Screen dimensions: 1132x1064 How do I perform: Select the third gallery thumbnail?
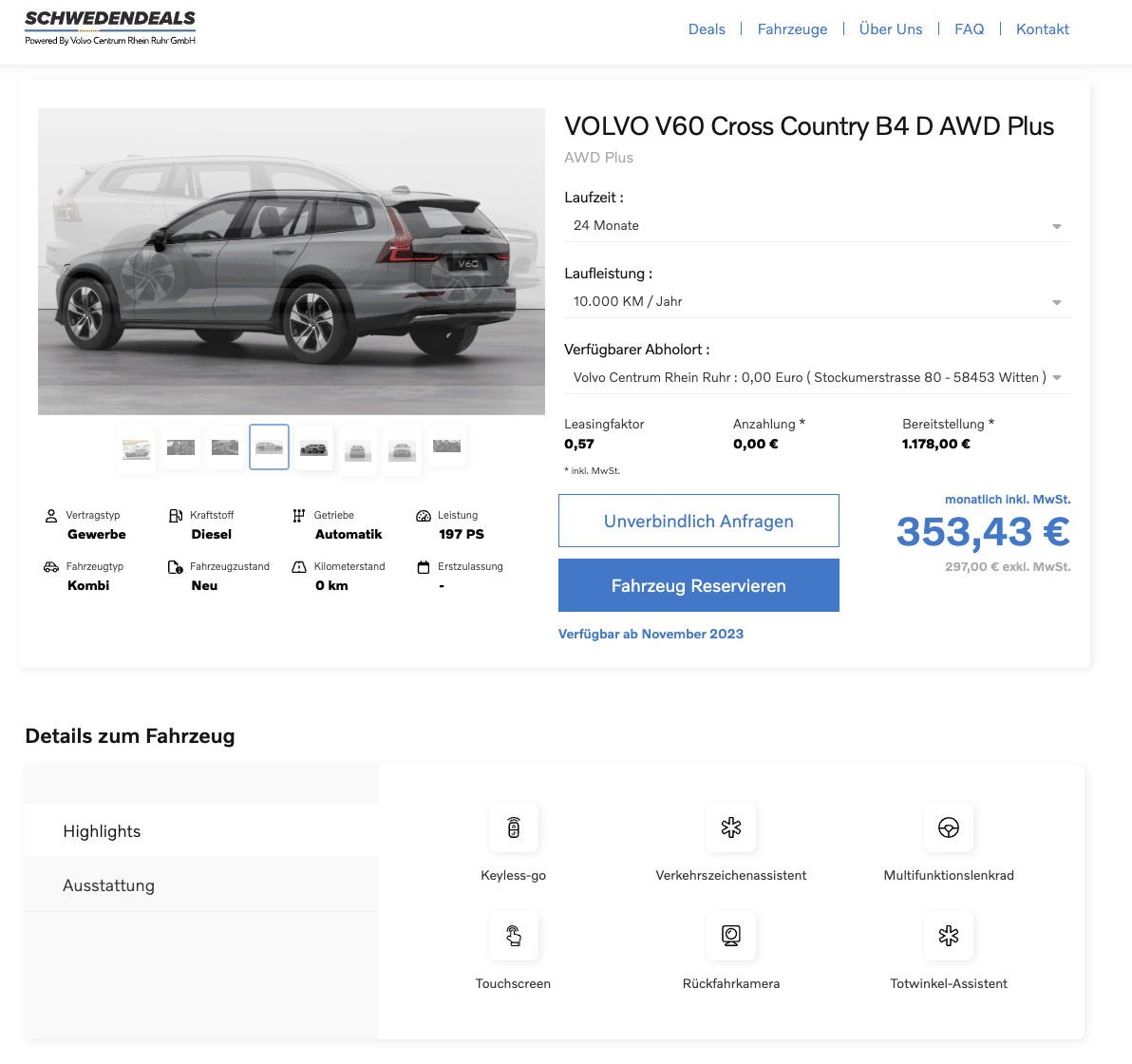225,447
